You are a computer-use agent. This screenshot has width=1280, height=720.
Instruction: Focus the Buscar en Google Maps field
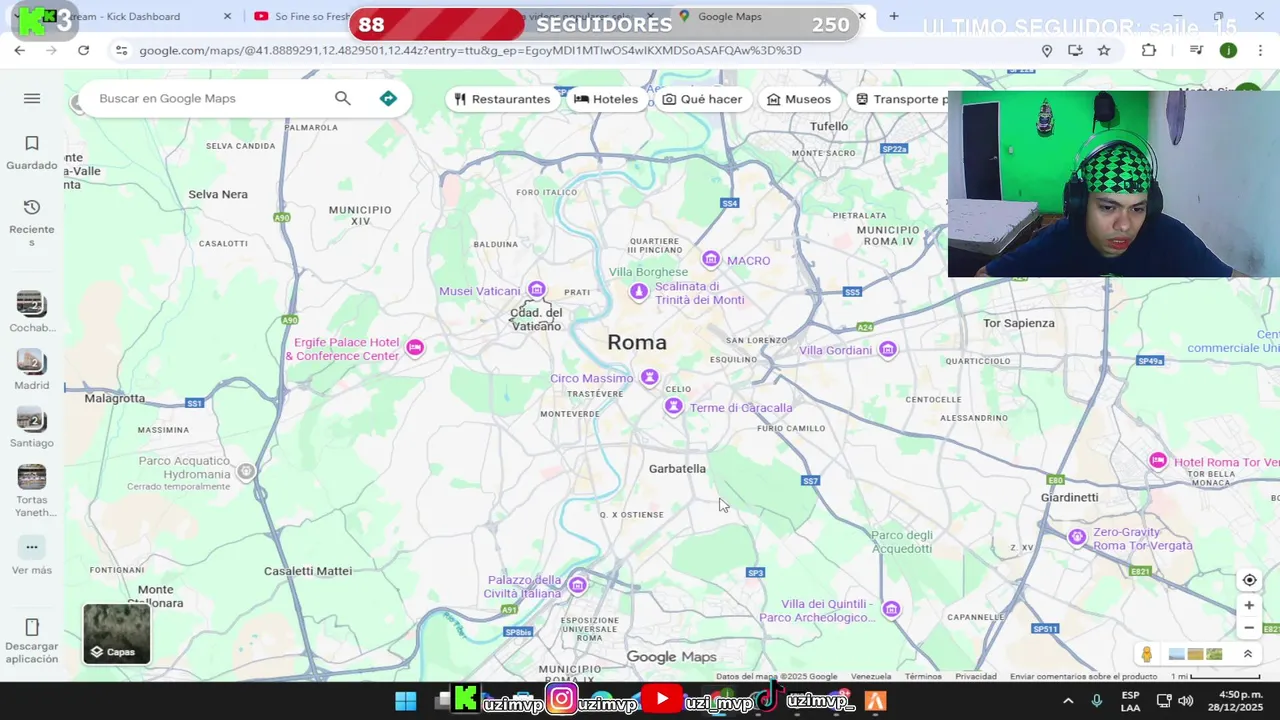pyautogui.click(x=210, y=98)
